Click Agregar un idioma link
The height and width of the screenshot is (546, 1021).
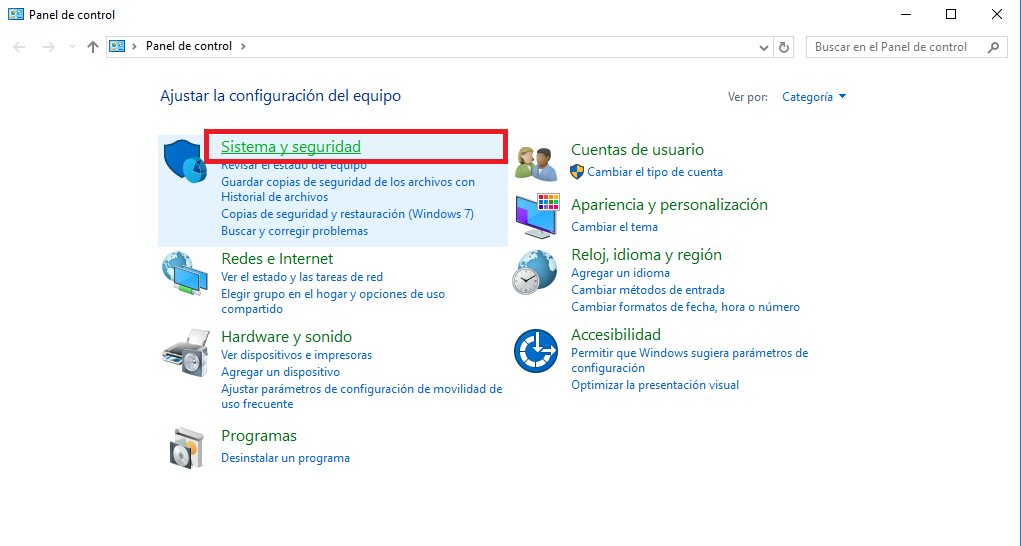(620, 273)
